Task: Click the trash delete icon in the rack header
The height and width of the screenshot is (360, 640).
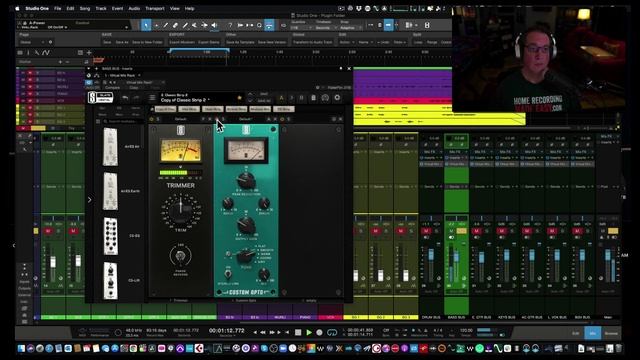Action: (313, 98)
